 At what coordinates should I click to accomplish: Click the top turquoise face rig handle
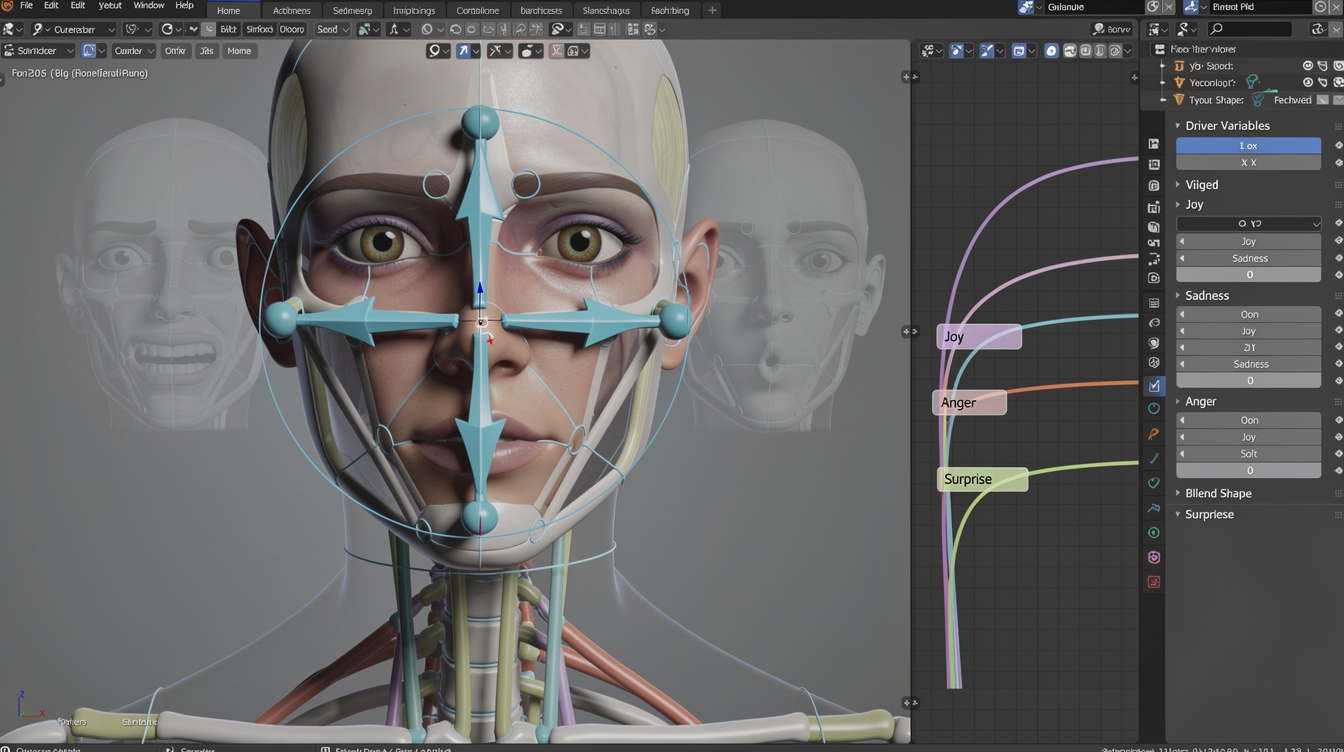tap(480, 123)
